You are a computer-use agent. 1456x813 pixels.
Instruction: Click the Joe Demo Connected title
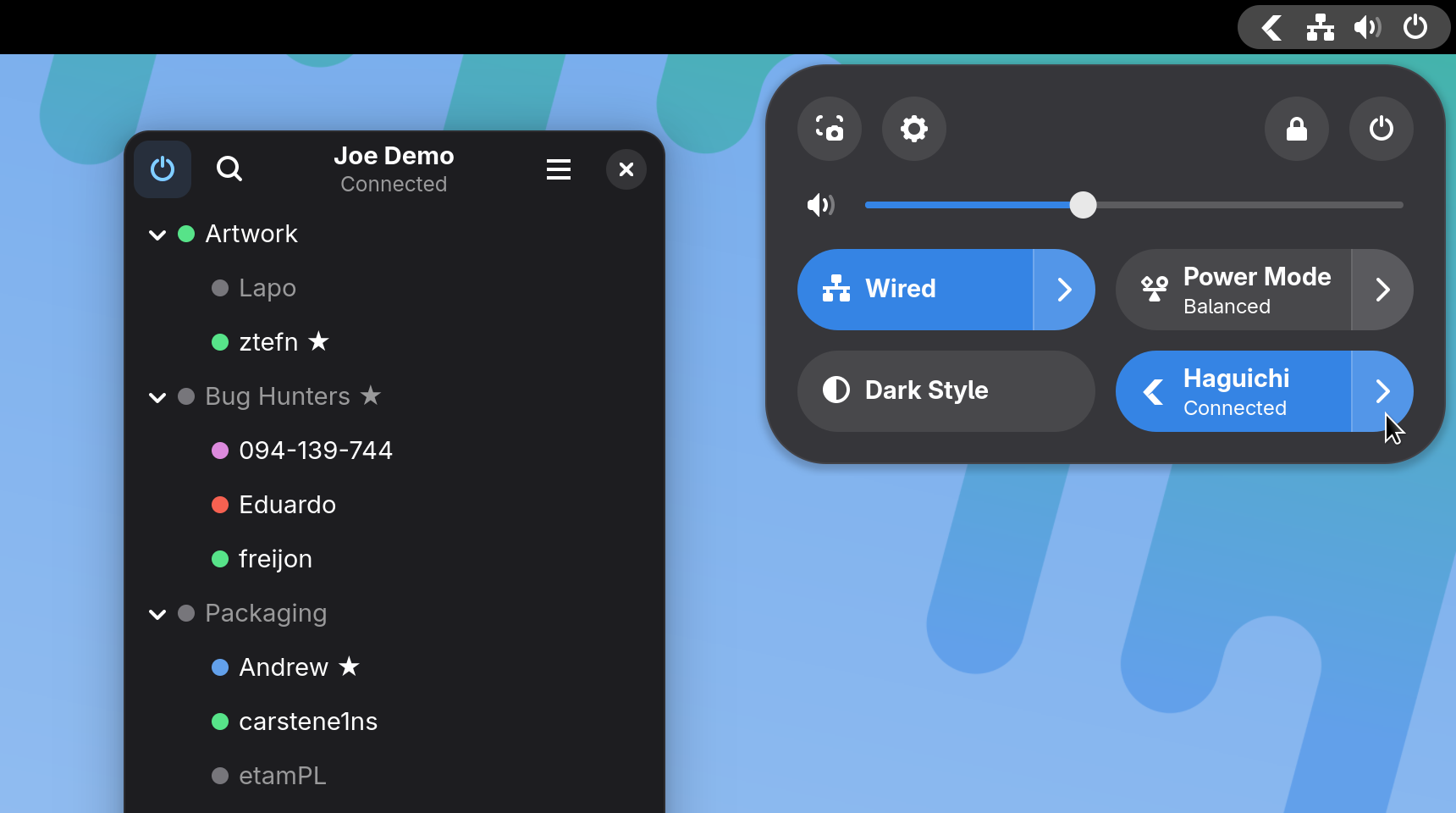tap(394, 169)
